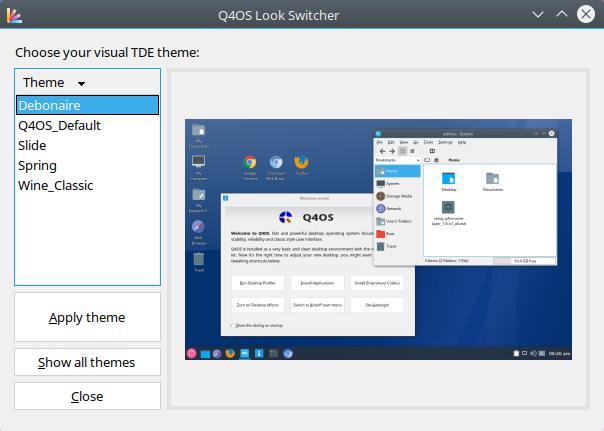Select the Q4OS_Default theme
This screenshot has height=431, width=604.
coord(87,125)
